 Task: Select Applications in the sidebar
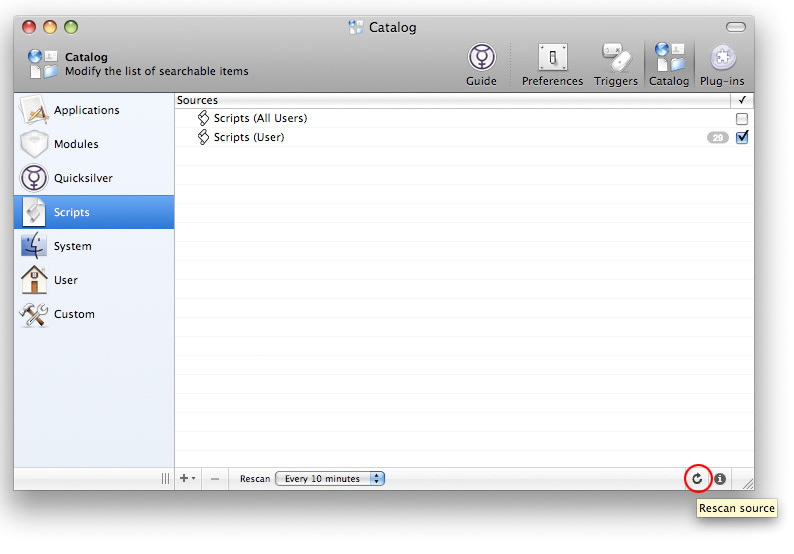tap(94, 110)
